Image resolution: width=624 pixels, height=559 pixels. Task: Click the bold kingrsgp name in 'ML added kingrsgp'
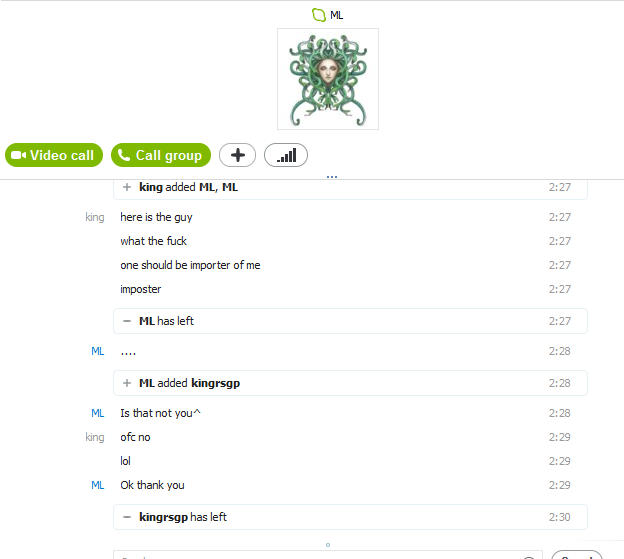pos(216,384)
